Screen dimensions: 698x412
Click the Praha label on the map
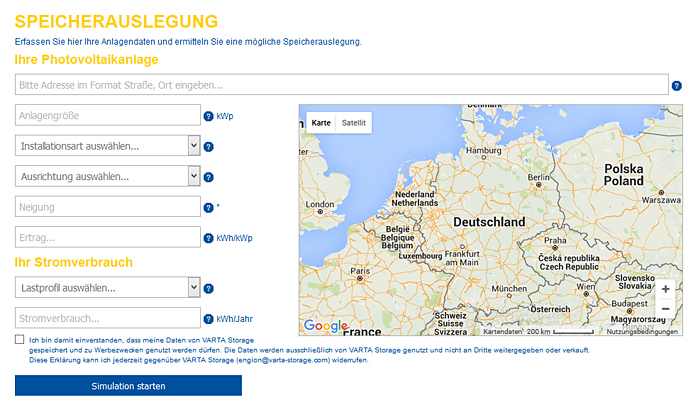[555, 240]
